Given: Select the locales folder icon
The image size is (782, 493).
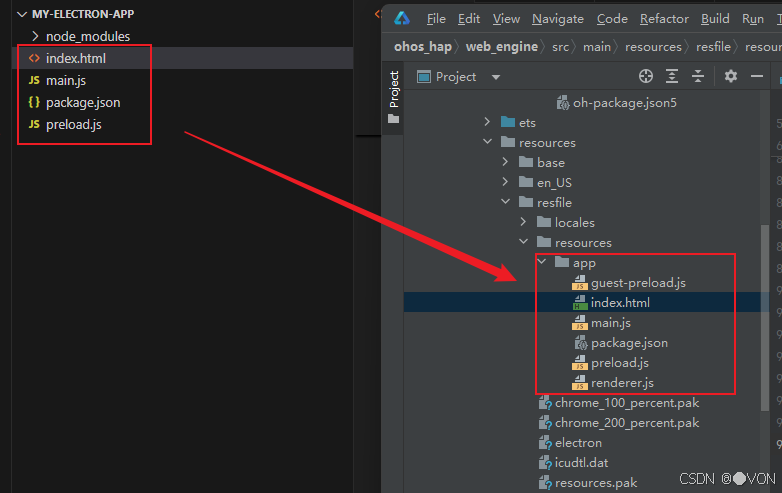Looking at the screenshot, I should pos(544,222).
